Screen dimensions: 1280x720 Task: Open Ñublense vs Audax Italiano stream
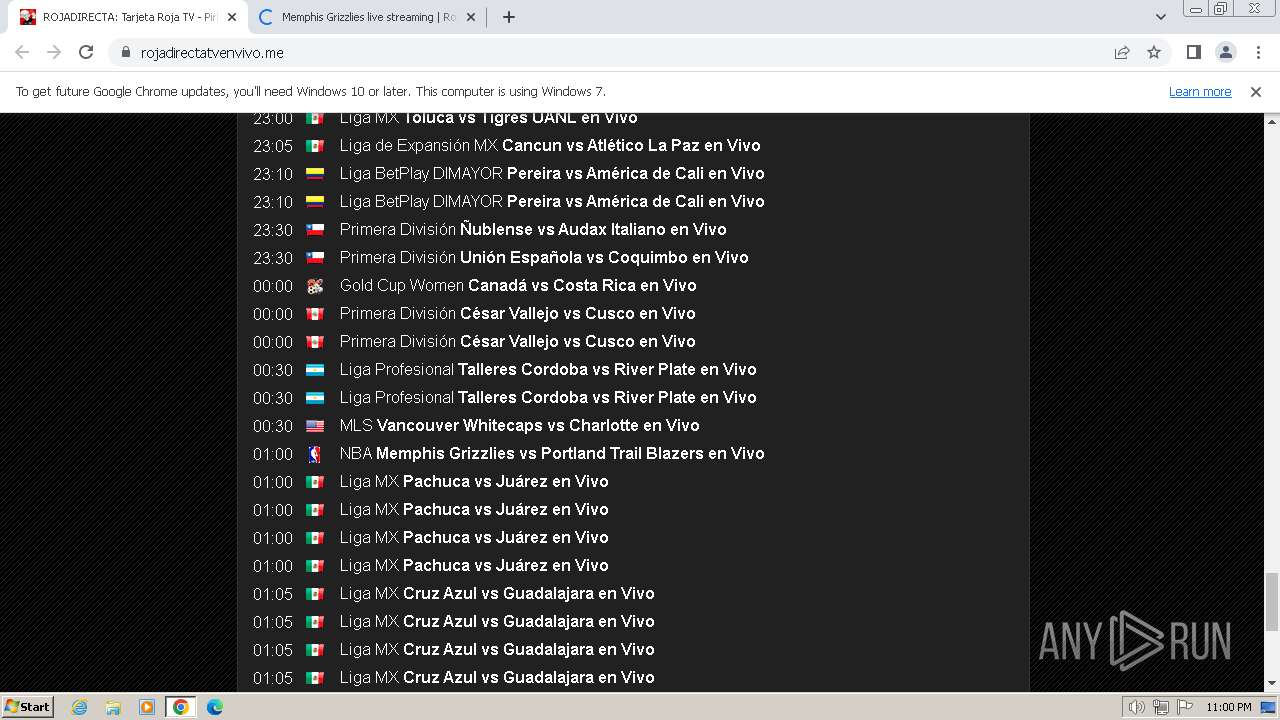[593, 229]
